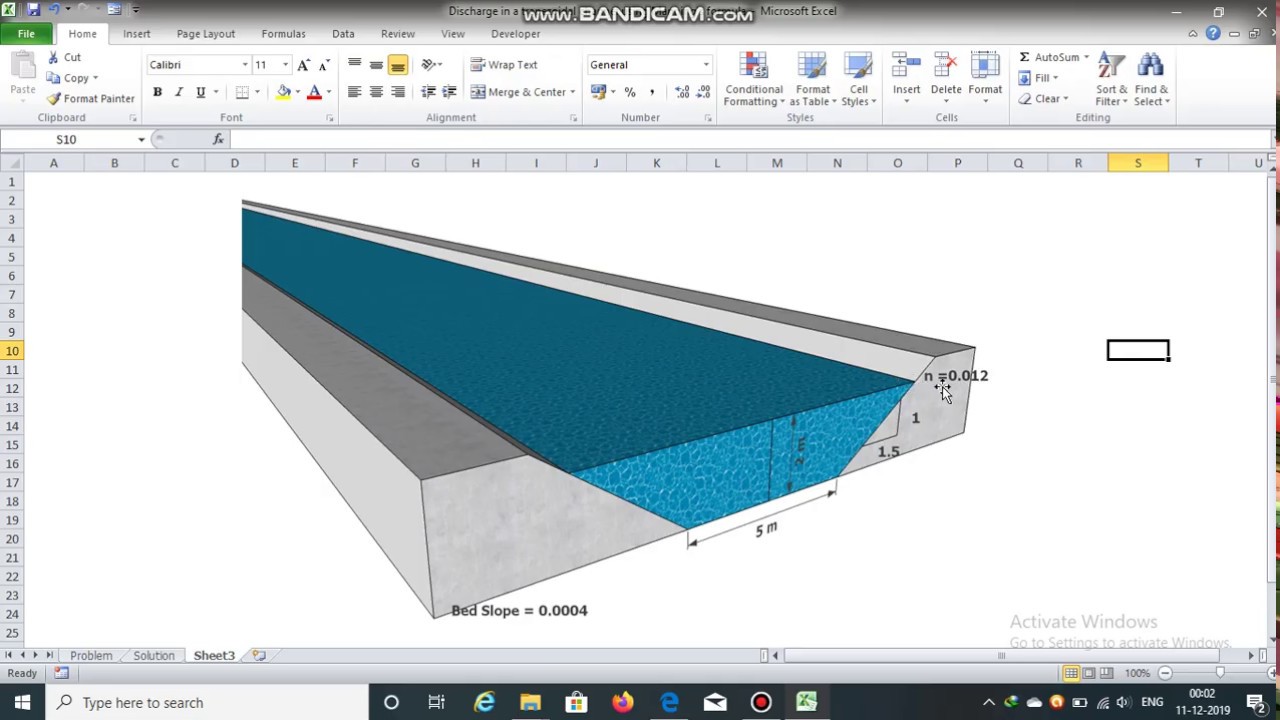Toggle Underline formatting
The height and width of the screenshot is (720, 1280).
point(201,92)
